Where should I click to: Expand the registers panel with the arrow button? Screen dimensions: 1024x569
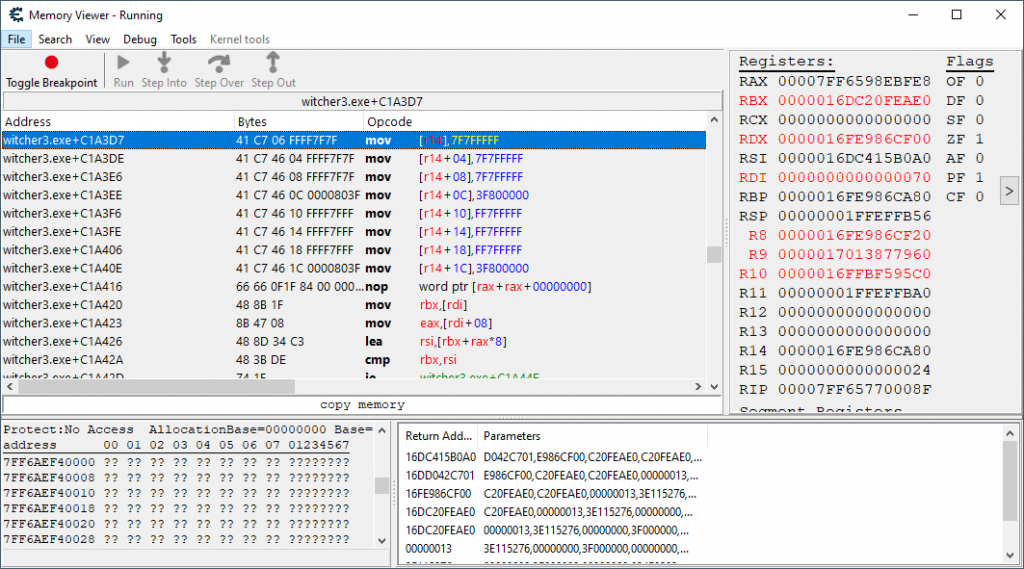click(x=1008, y=189)
